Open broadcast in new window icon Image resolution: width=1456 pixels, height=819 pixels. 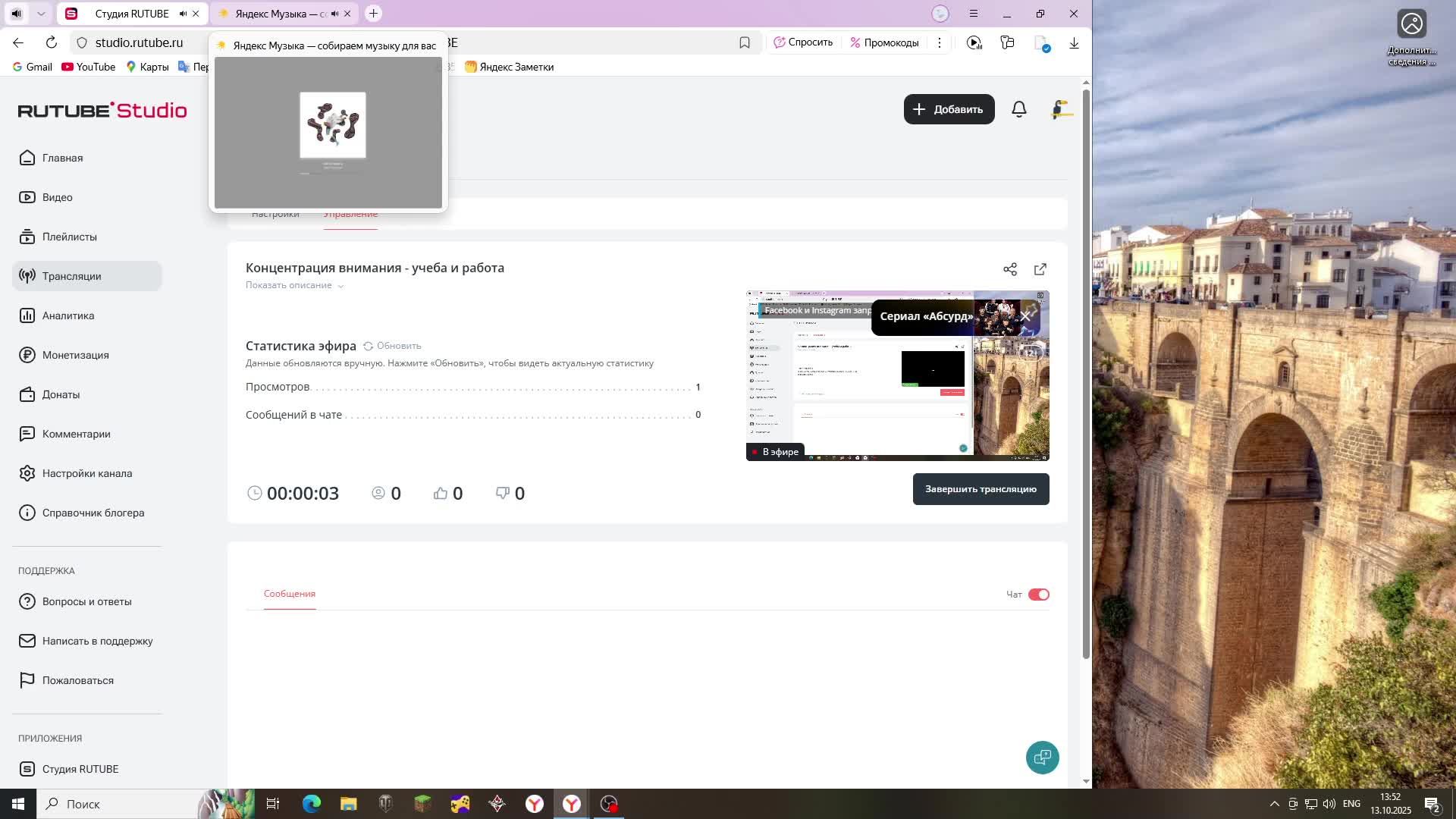[1040, 269]
